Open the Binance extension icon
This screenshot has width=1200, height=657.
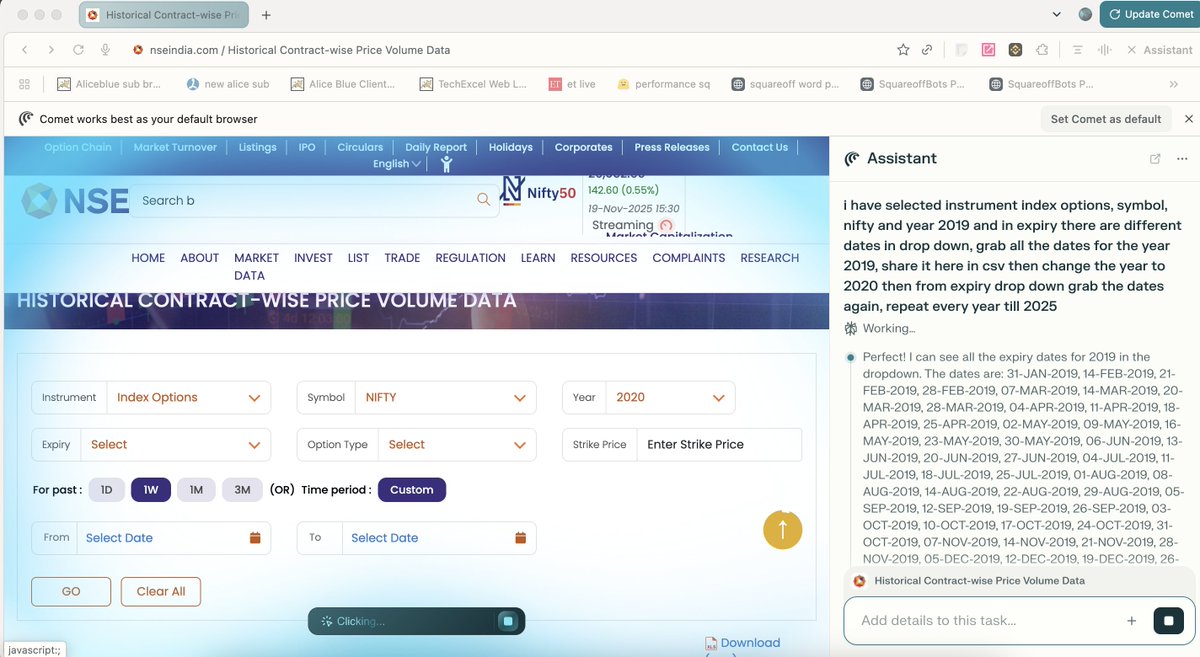1015,50
